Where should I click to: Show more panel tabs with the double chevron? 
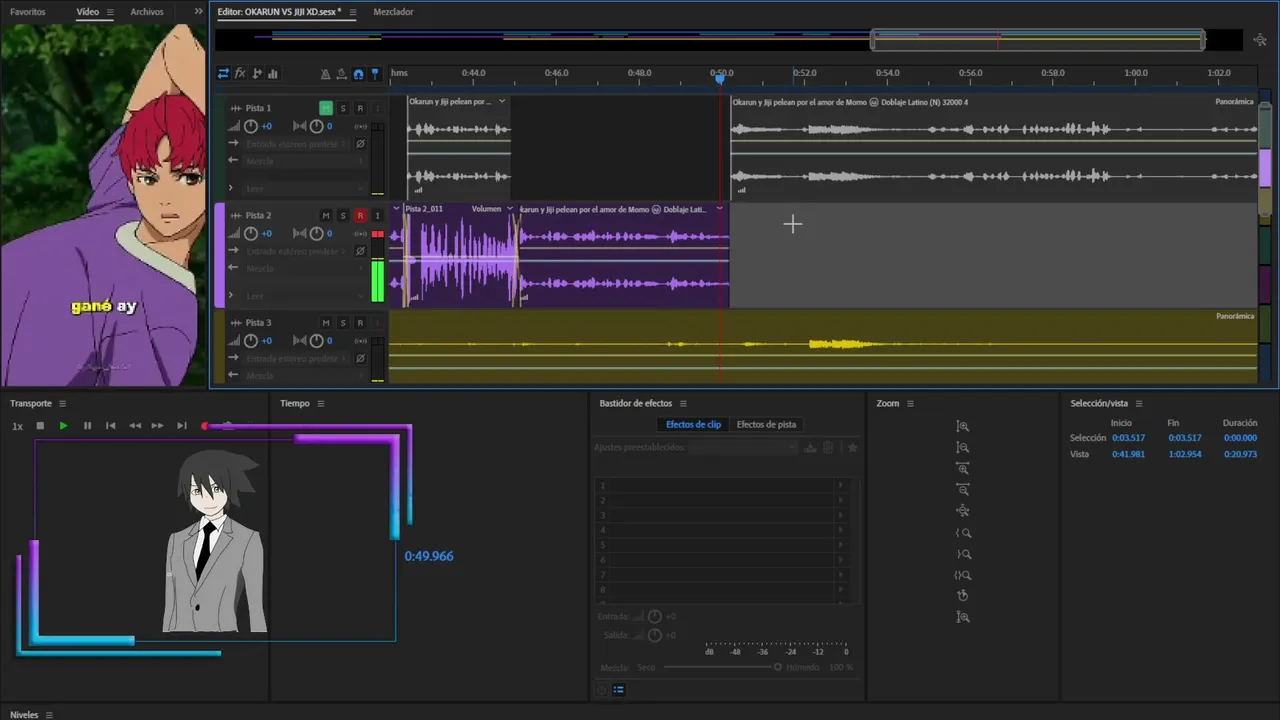[198, 12]
